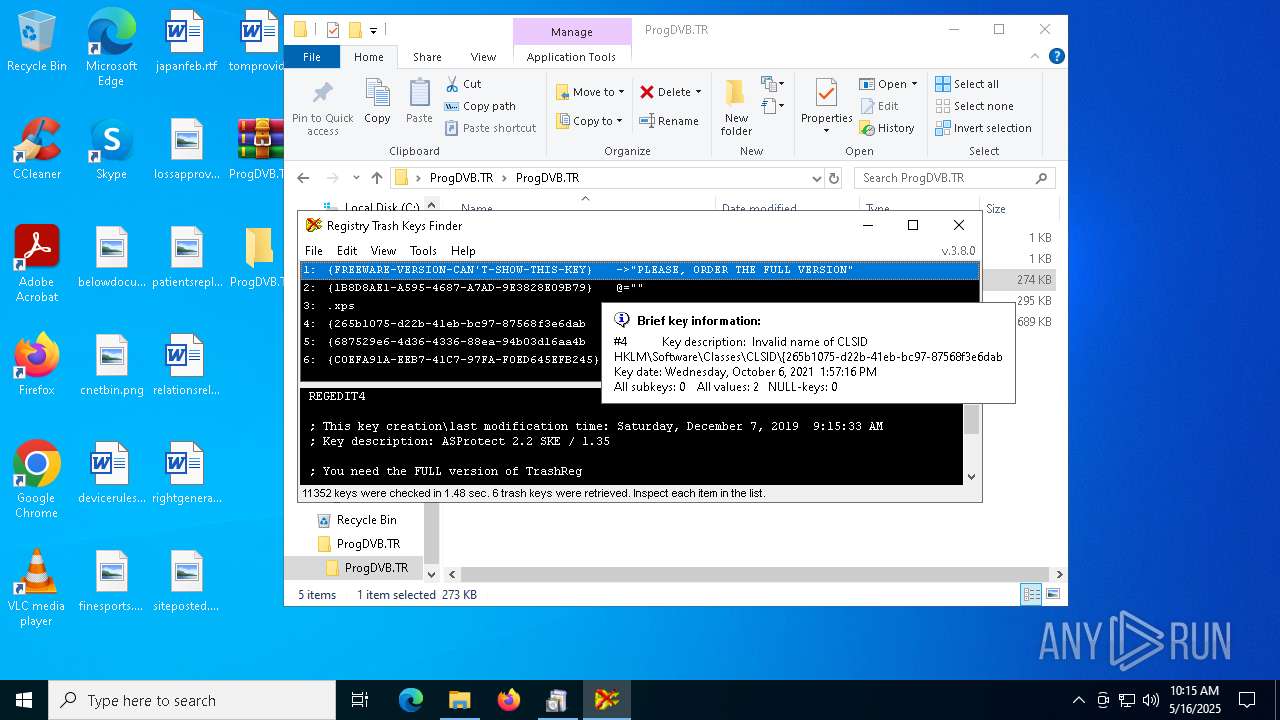This screenshot has width=1280, height=720.
Task: Click Invert selection in ribbon
Action: [984, 128]
